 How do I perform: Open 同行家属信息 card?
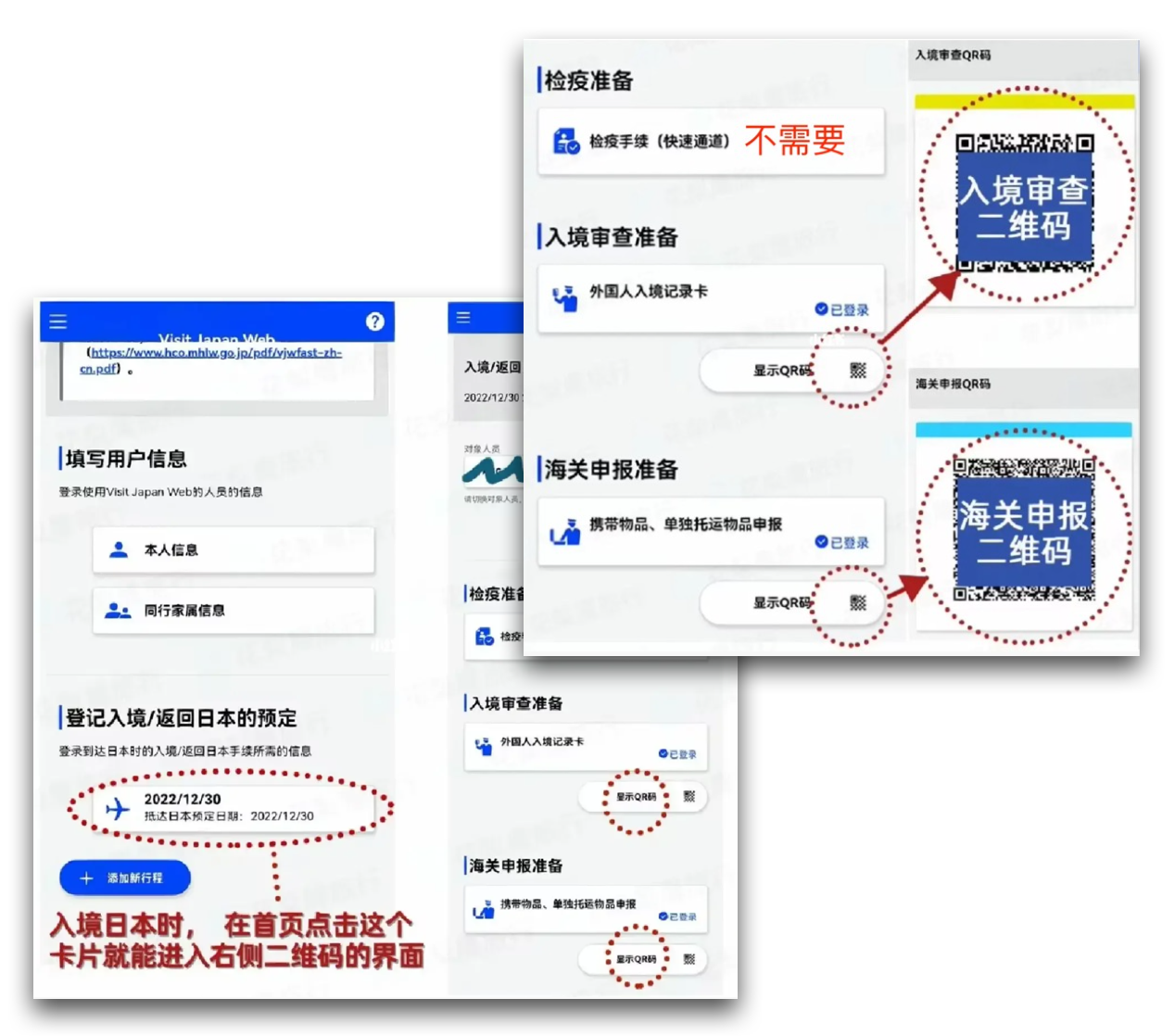click(x=234, y=610)
